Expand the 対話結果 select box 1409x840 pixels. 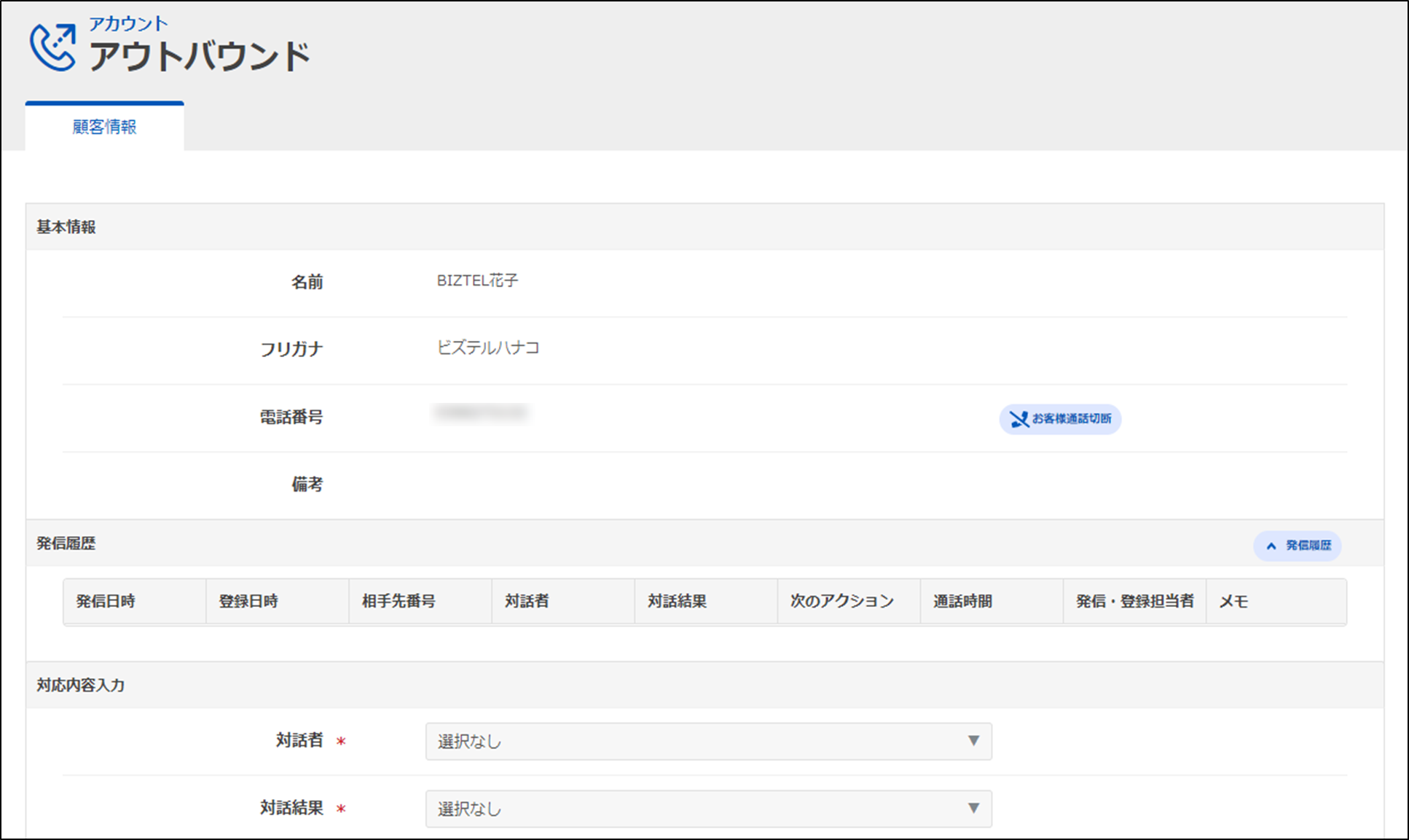point(708,809)
